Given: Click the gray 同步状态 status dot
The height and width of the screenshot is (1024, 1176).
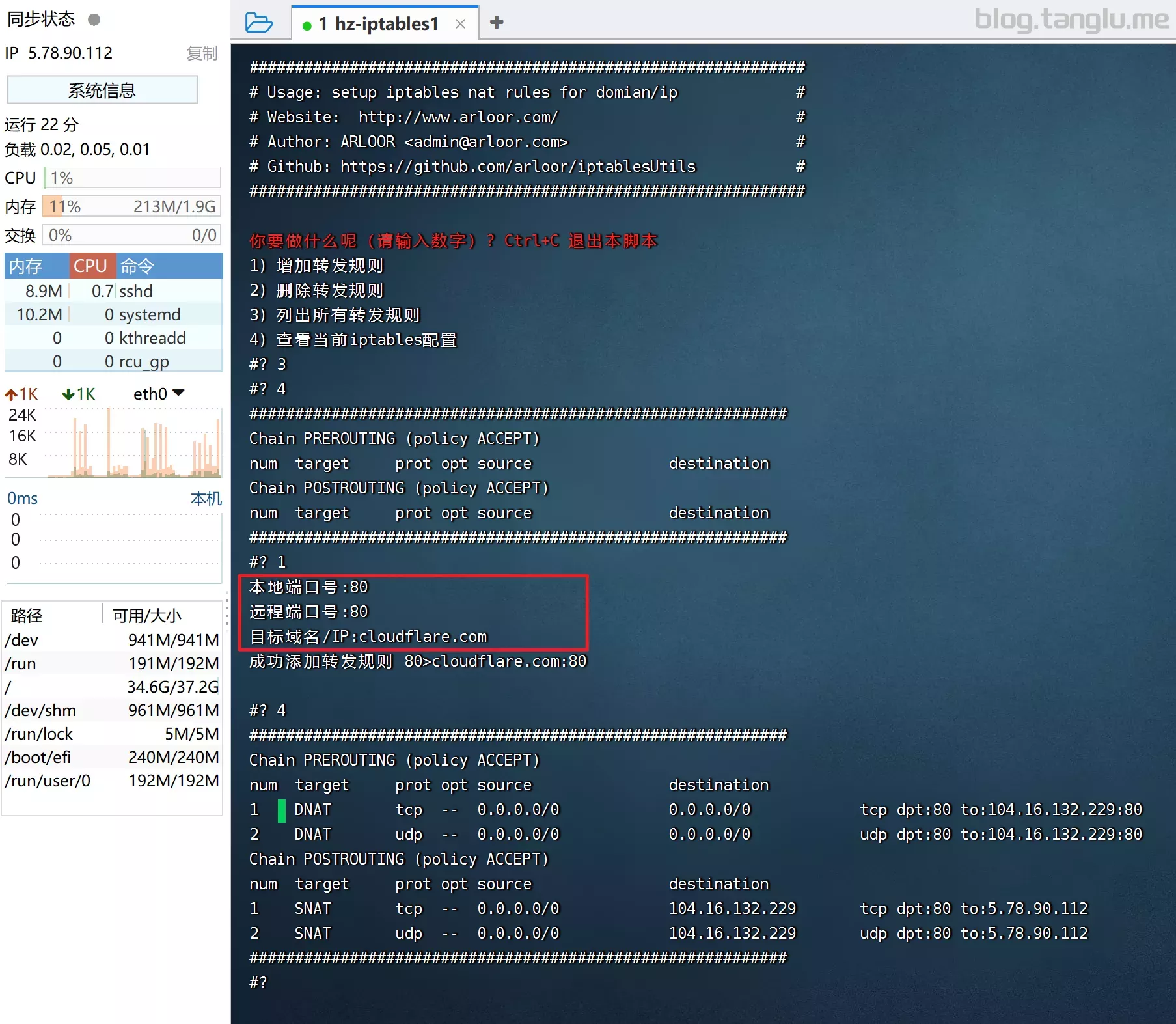Looking at the screenshot, I should pyautogui.click(x=94, y=20).
